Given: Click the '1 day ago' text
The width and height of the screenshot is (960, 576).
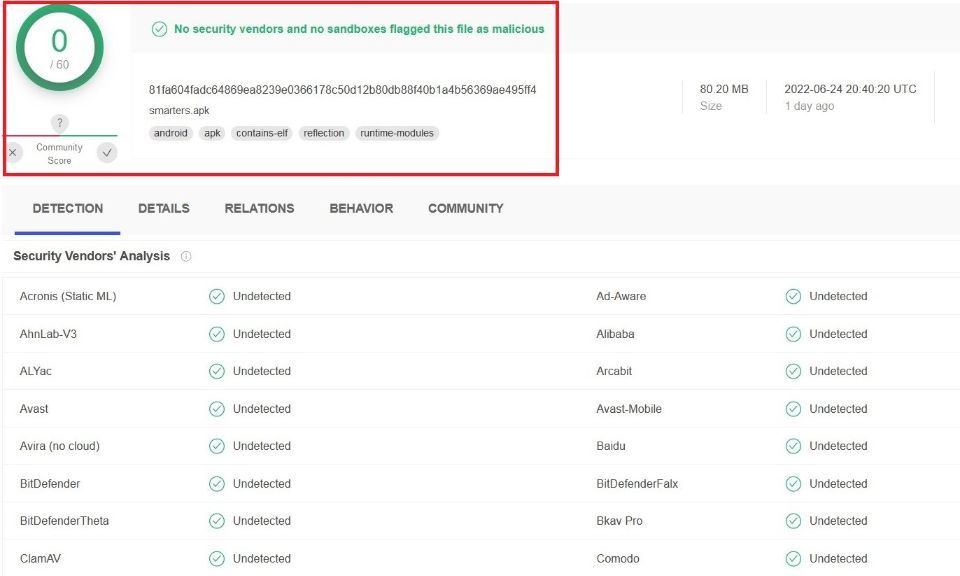Looking at the screenshot, I should click(809, 106).
